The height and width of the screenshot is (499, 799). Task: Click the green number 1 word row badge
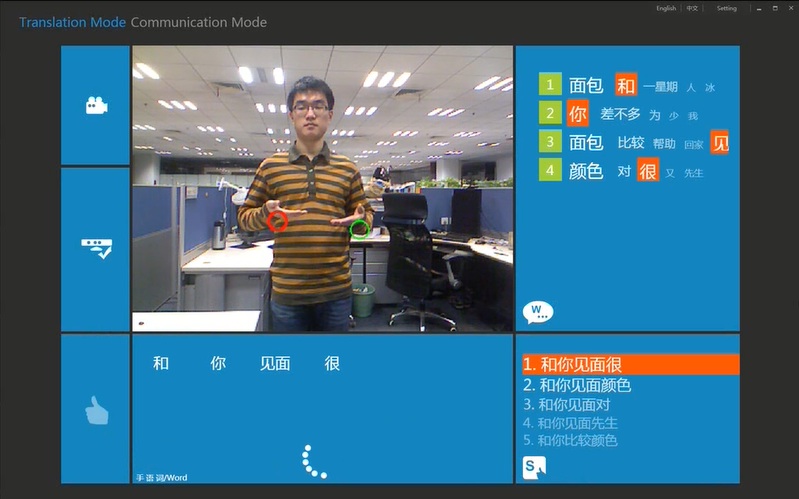550,86
